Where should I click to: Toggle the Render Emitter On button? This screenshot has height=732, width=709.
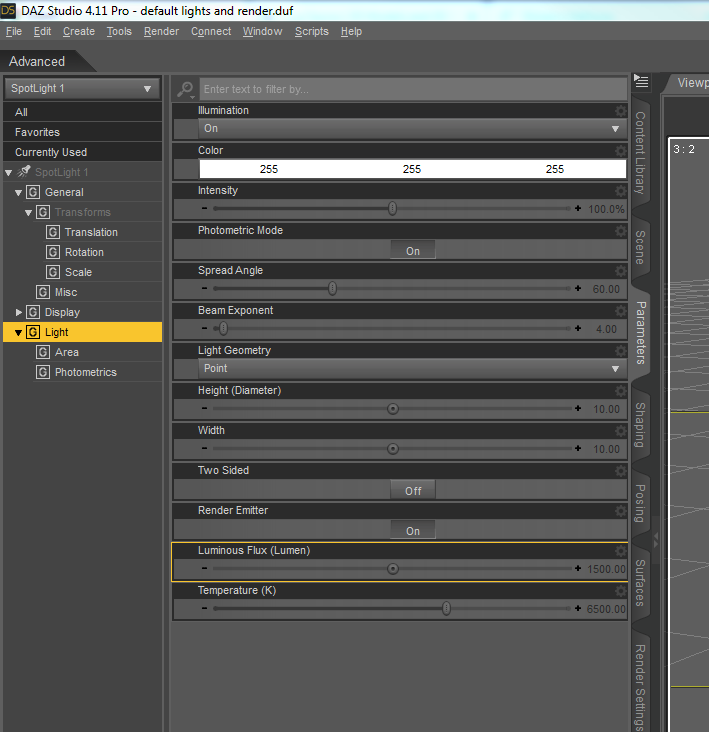click(x=413, y=530)
